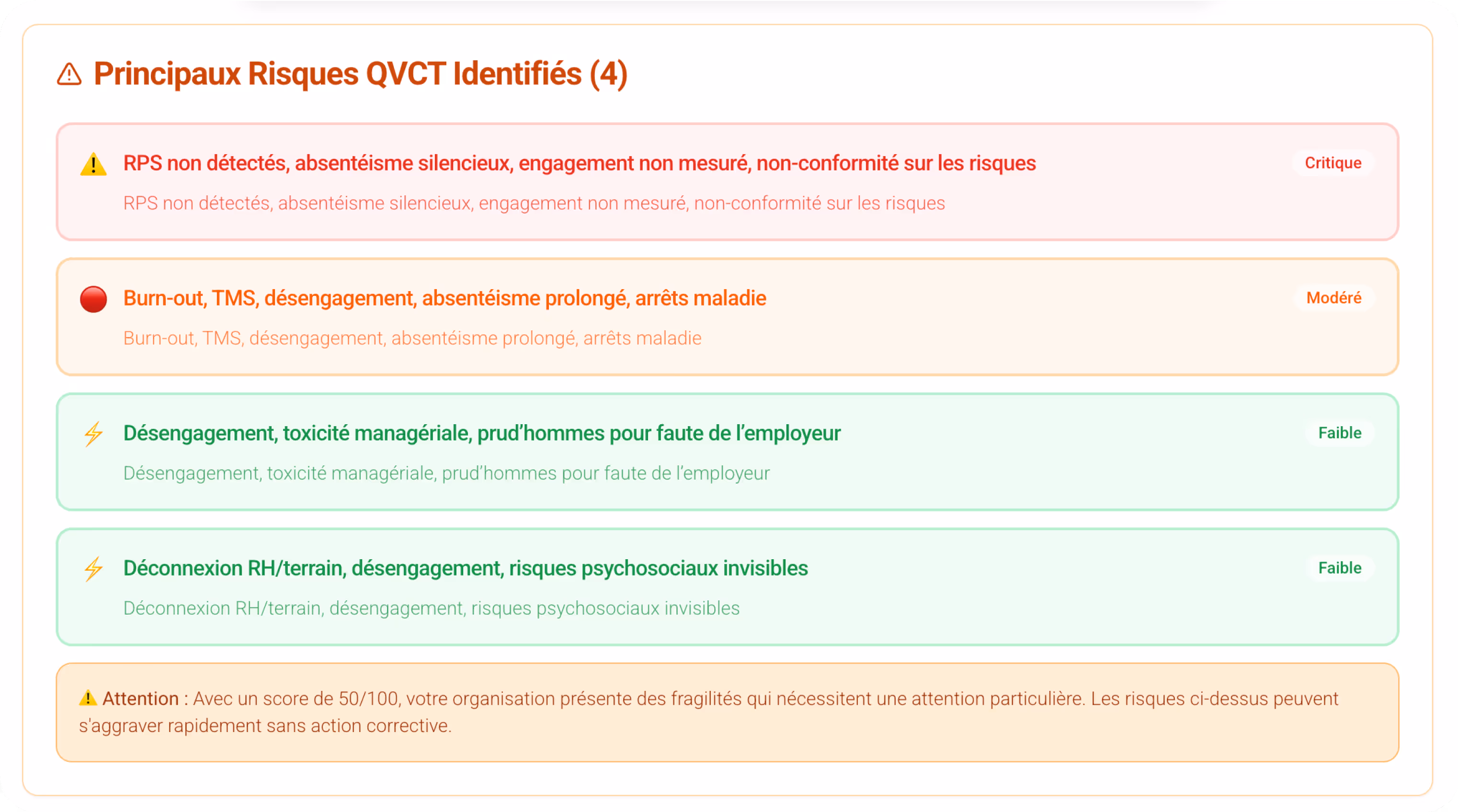Image resolution: width=1458 pixels, height=812 pixels.
Task: Click the bold "Désengagement, toxicité managériale" title
Action: (482, 433)
